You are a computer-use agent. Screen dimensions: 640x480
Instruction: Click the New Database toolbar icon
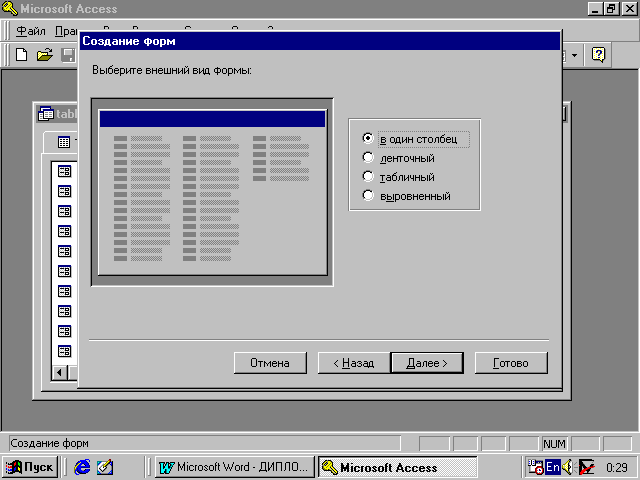pyautogui.click(x=21, y=55)
